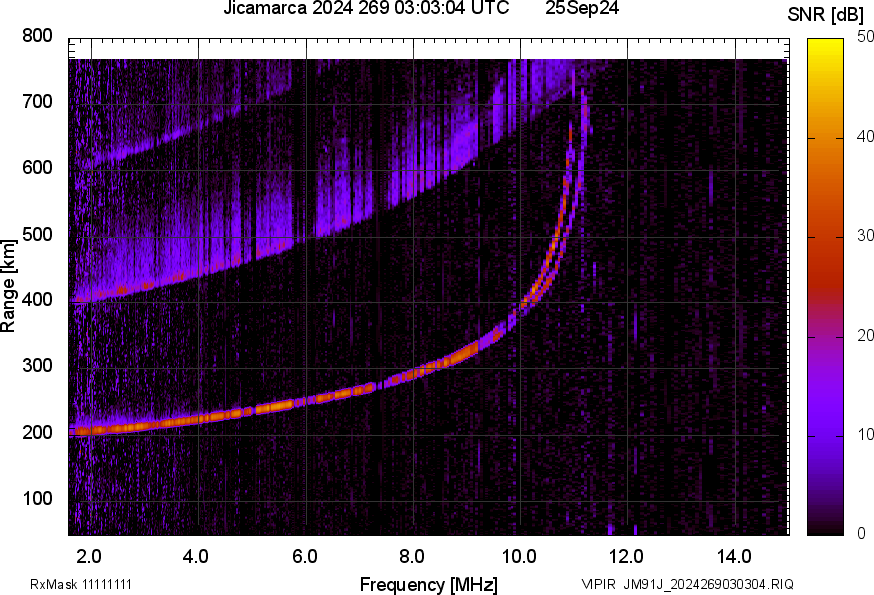The image size is (874, 595).
Task: Click the colorbar tick label 20
Action: [865, 335]
